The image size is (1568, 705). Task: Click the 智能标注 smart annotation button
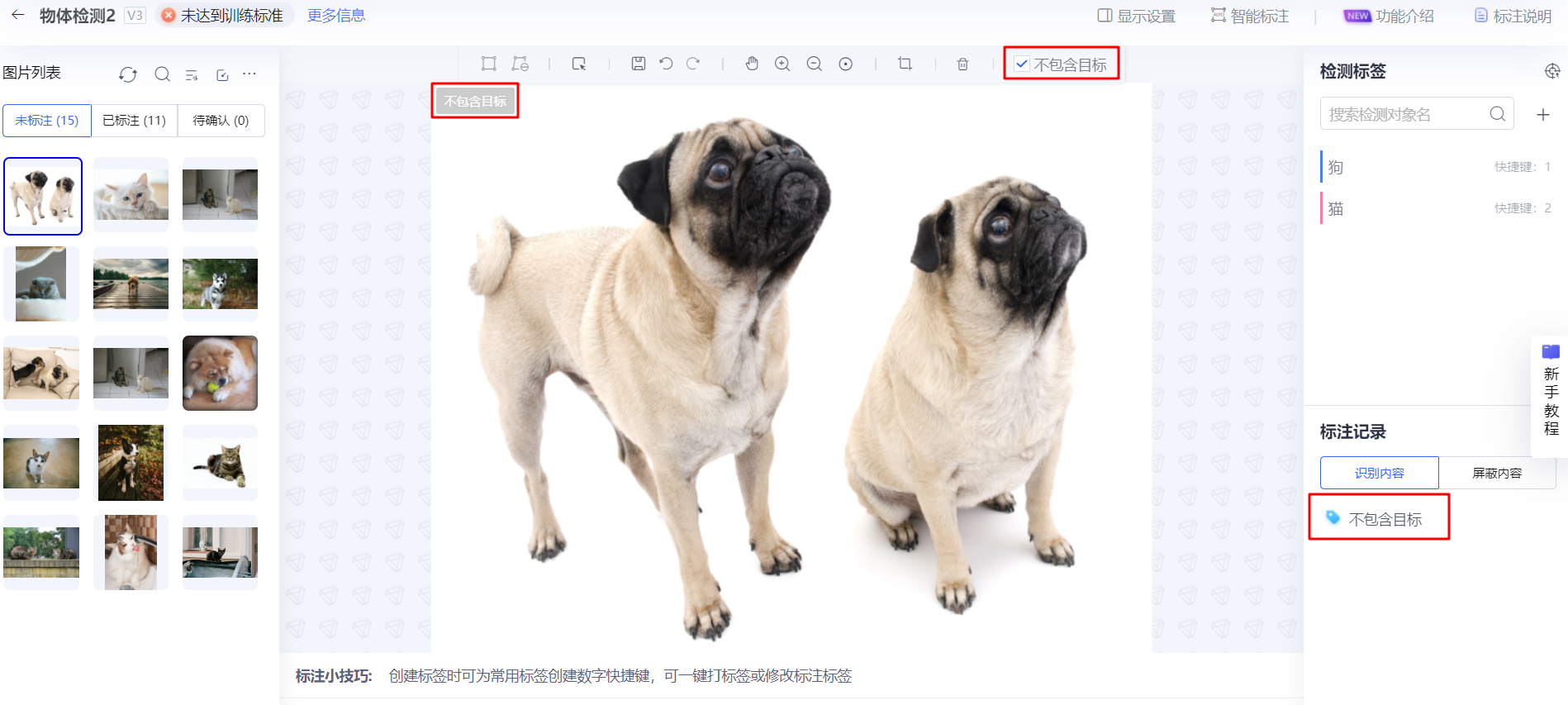[x=1250, y=16]
